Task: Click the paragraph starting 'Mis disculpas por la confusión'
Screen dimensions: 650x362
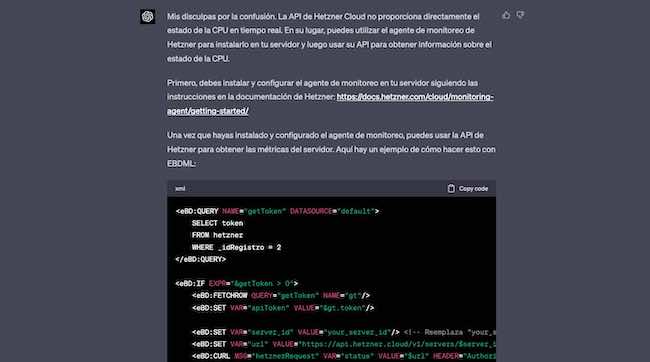Action: click(x=330, y=37)
